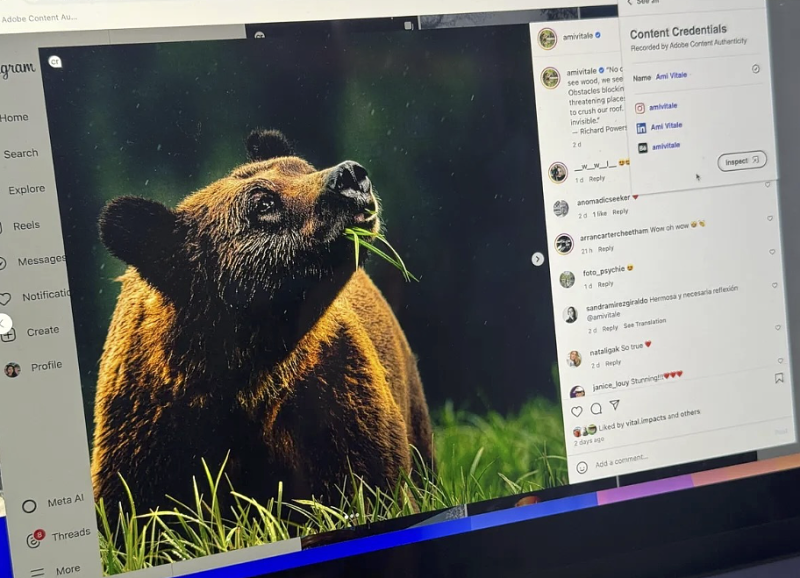The image size is (800, 578).
Task: Open the Meta AI circle icon
Action: 29,506
